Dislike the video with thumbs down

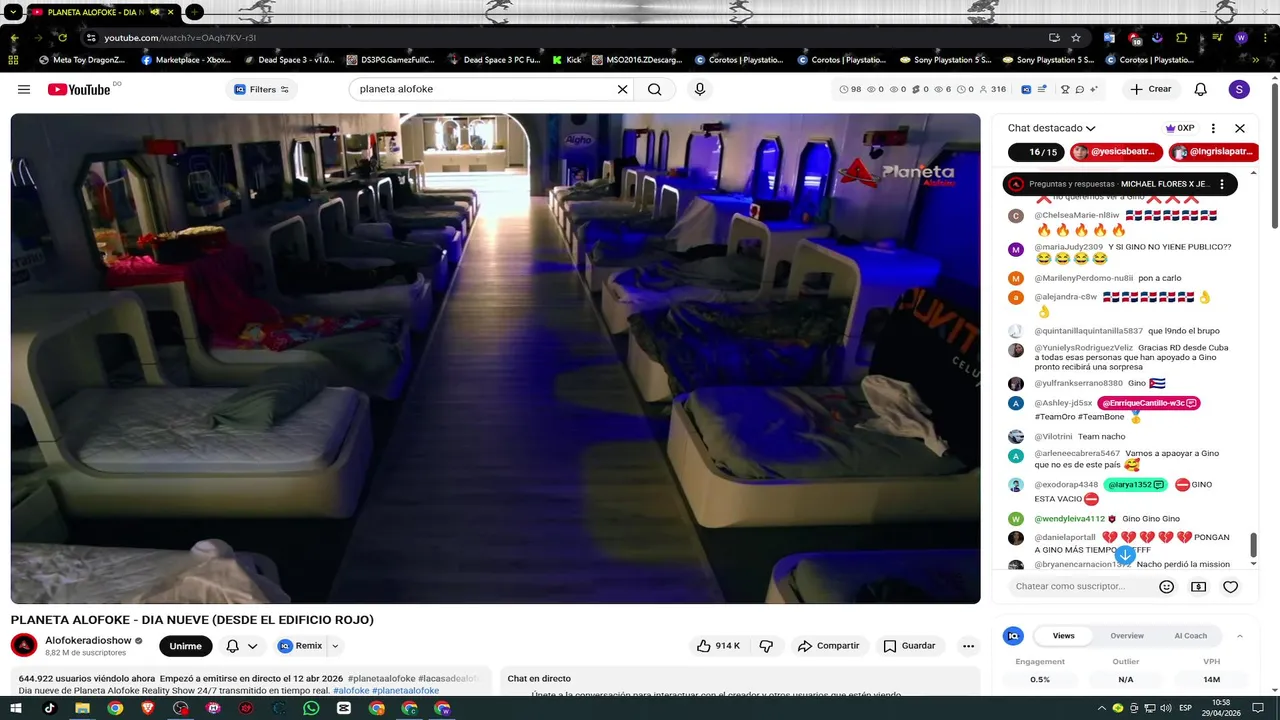click(766, 646)
